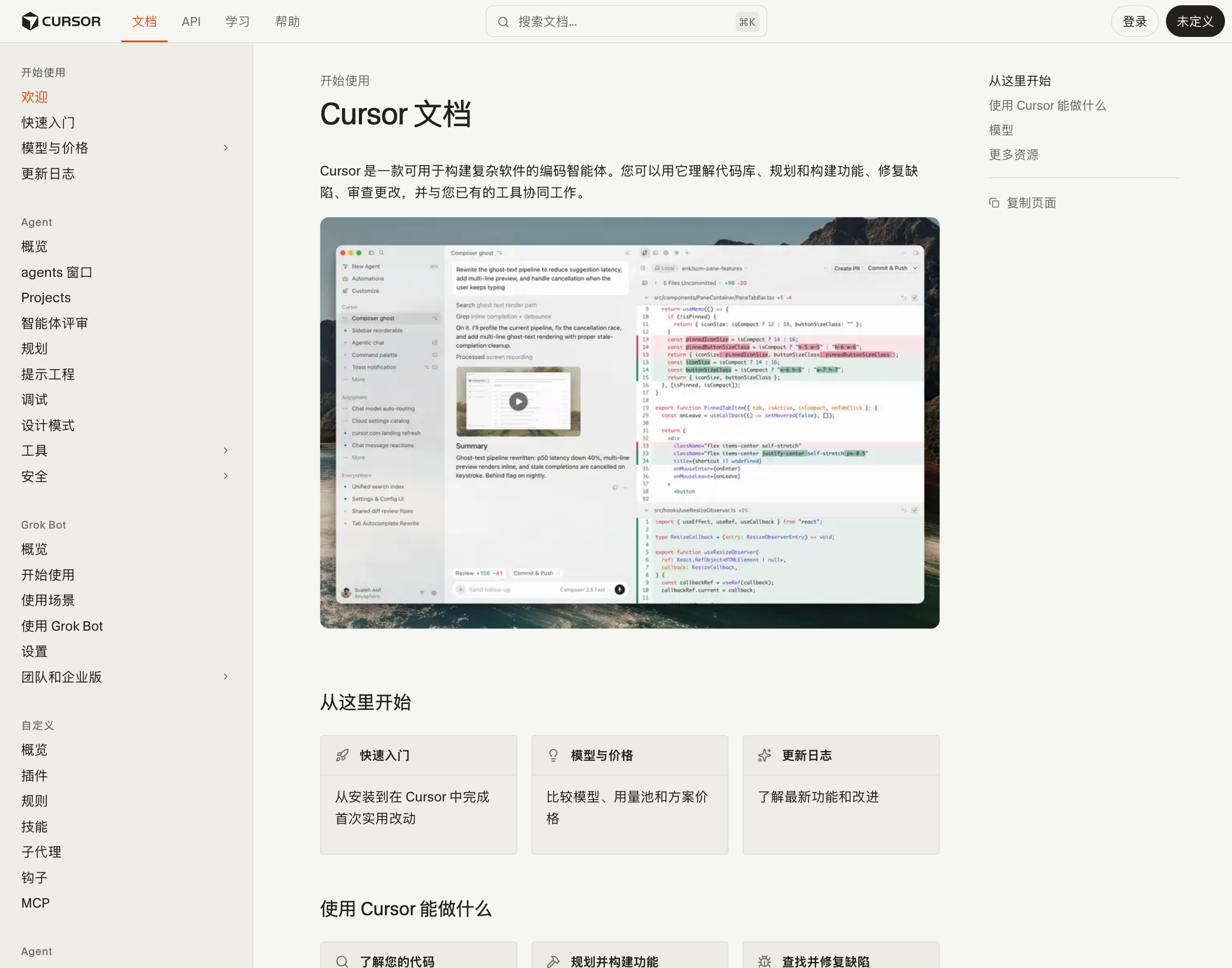This screenshot has height=968, width=1232.
Task: Expand 团队和企业版 sidebar section
Action: tap(226, 676)
